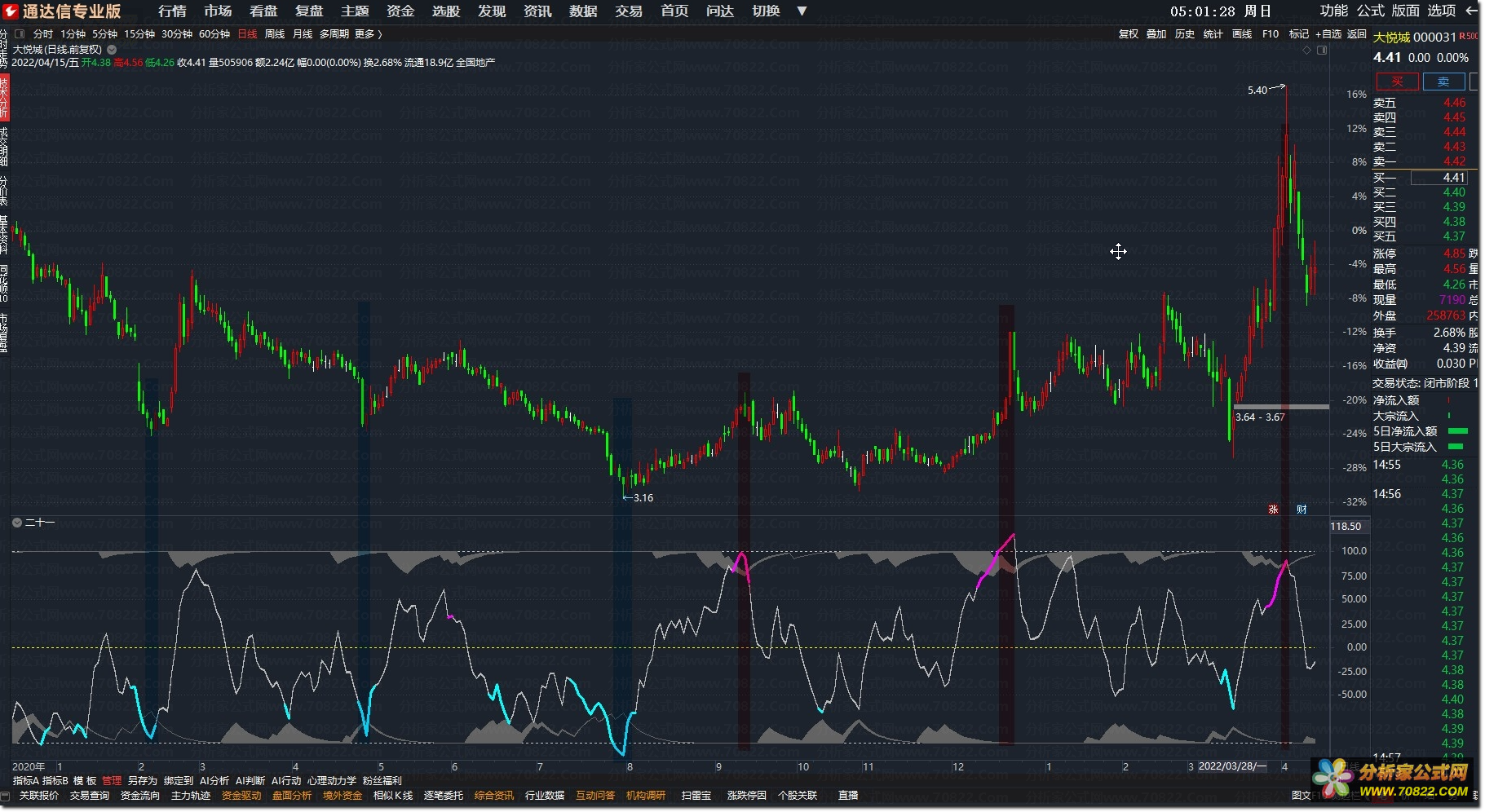
Task: Open F10 company info
Action: point(1271,34)
